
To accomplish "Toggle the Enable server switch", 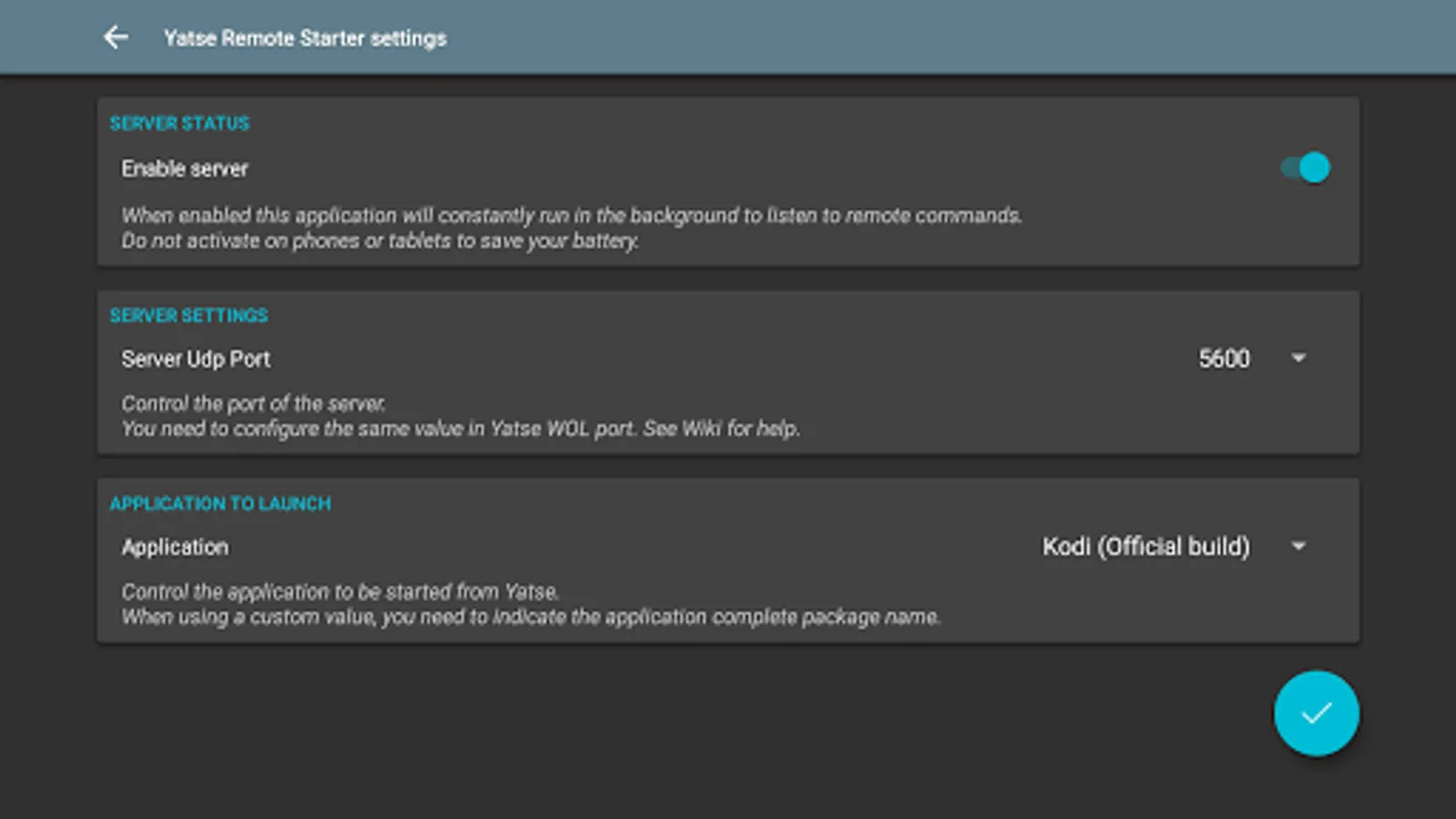I will [1305, 167].
